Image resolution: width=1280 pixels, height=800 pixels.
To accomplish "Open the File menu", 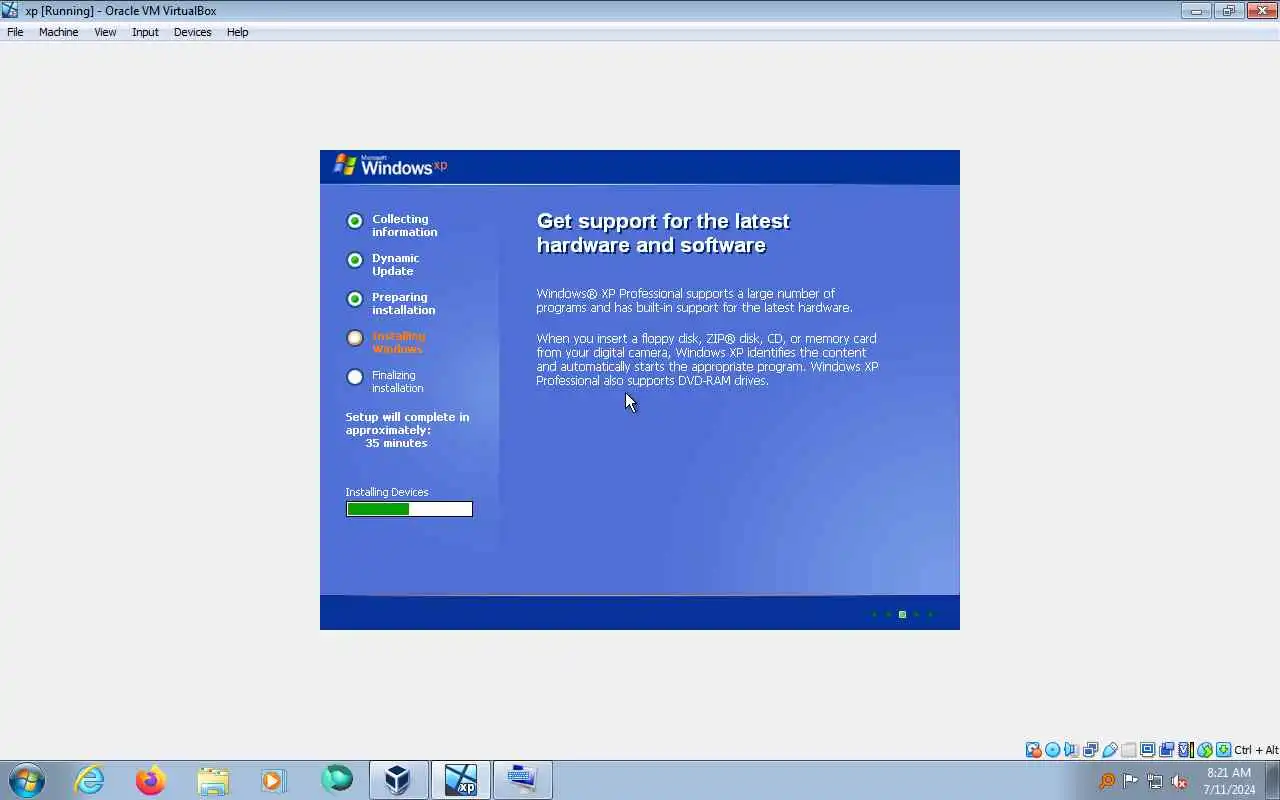I will pyautogui.click(x=15, y=32).
